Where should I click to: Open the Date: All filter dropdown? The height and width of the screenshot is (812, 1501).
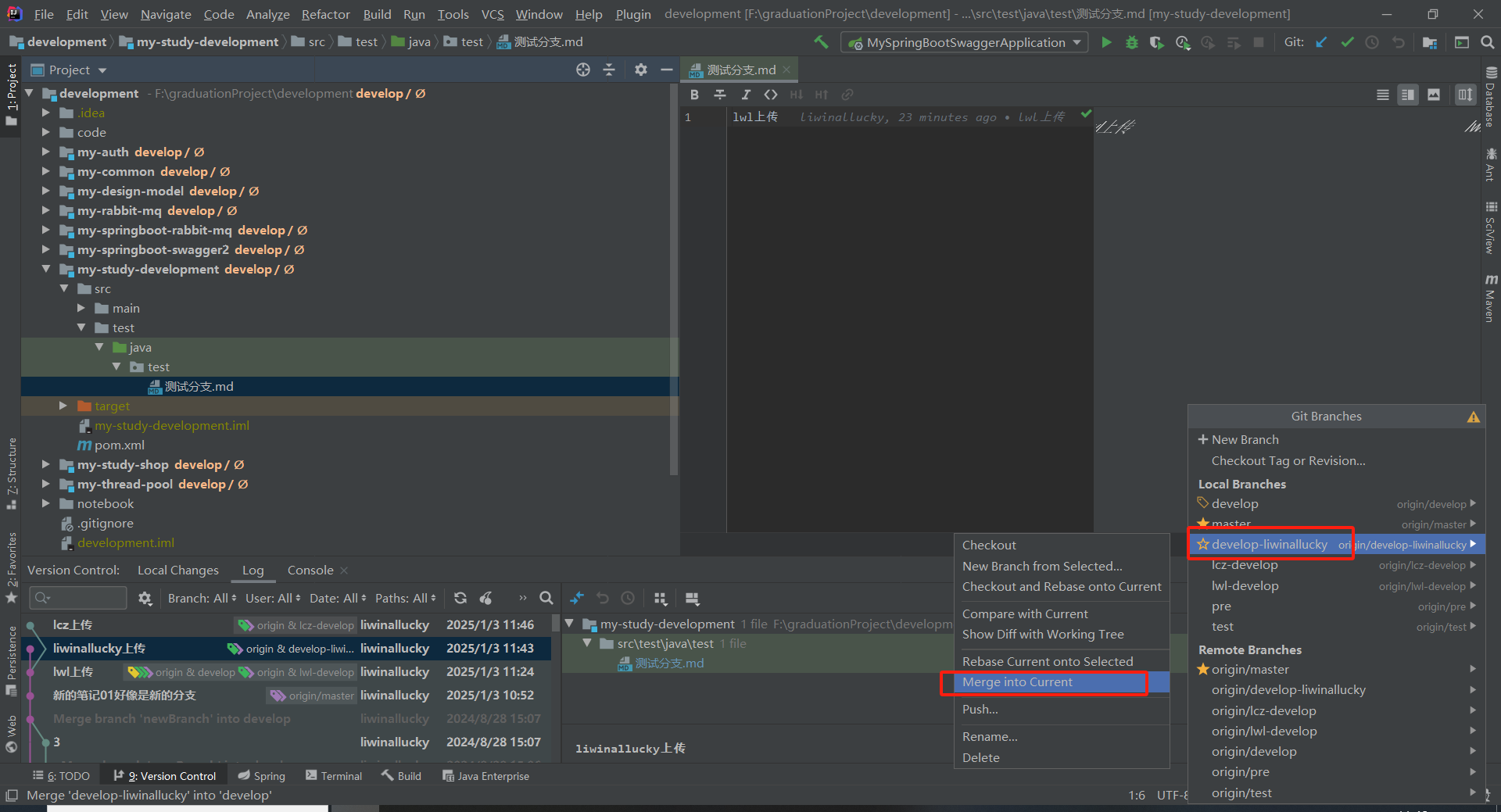tap(338, 598)
